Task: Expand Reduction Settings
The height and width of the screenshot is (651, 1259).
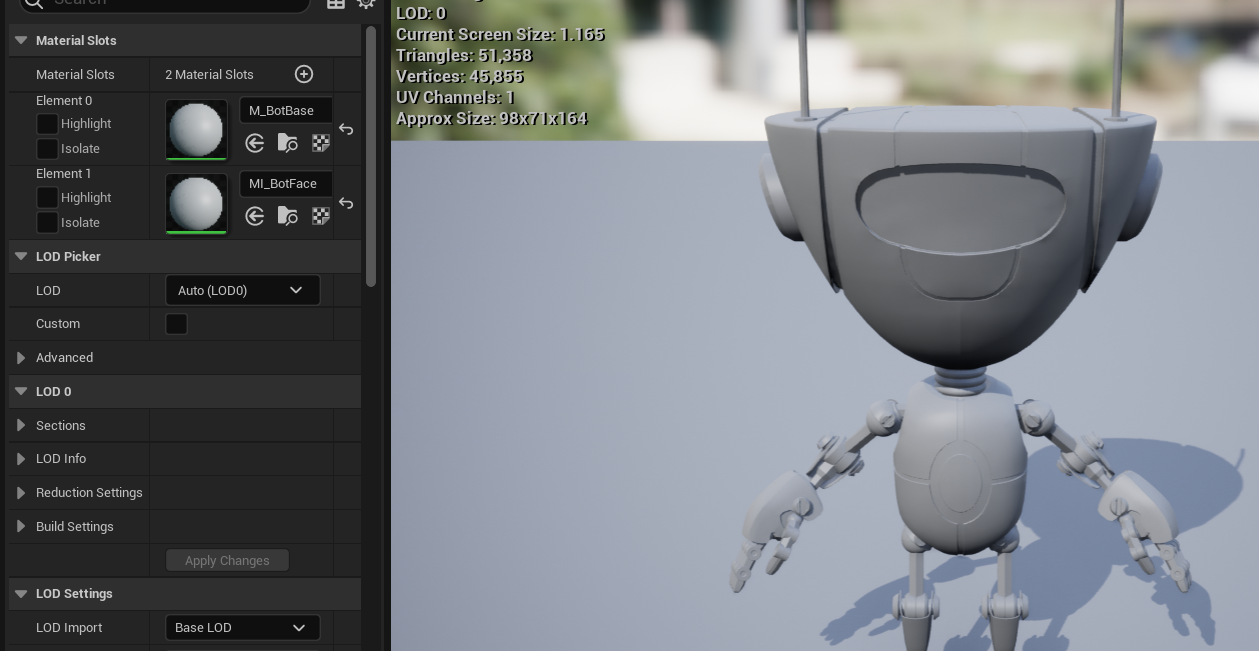Action: click(21, 493)
